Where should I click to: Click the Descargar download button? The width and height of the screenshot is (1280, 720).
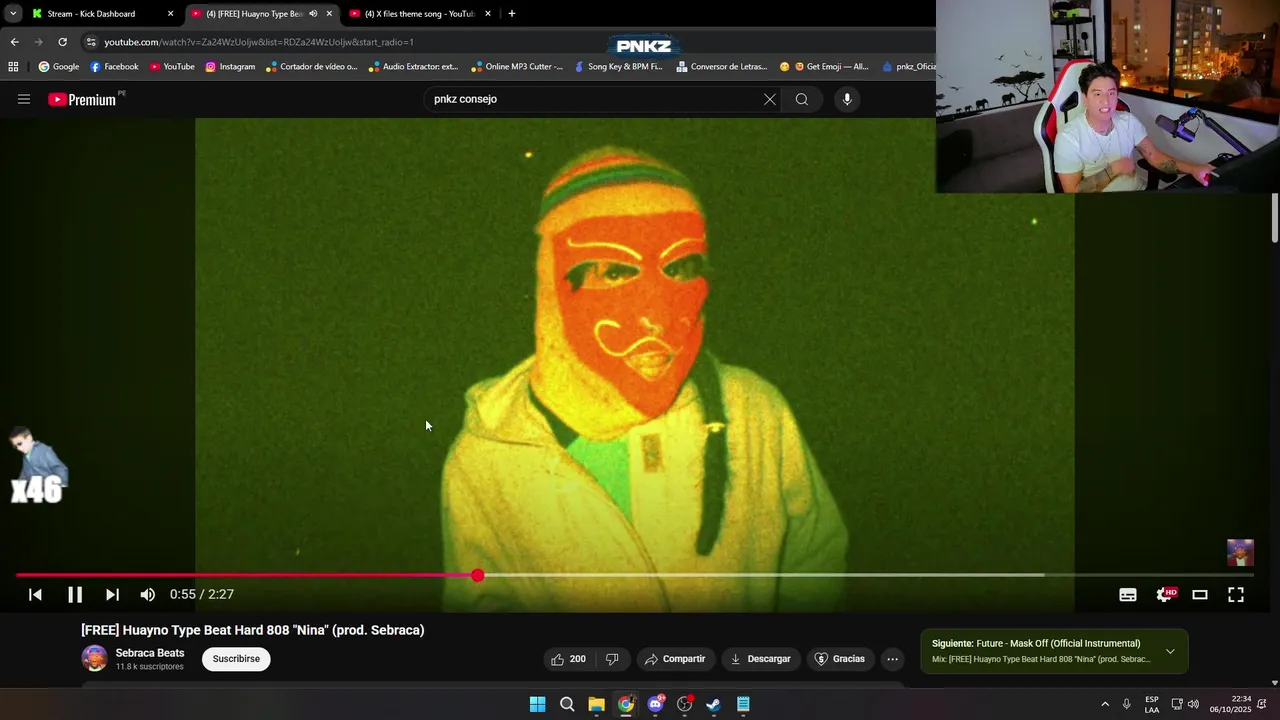pos(761,659)
